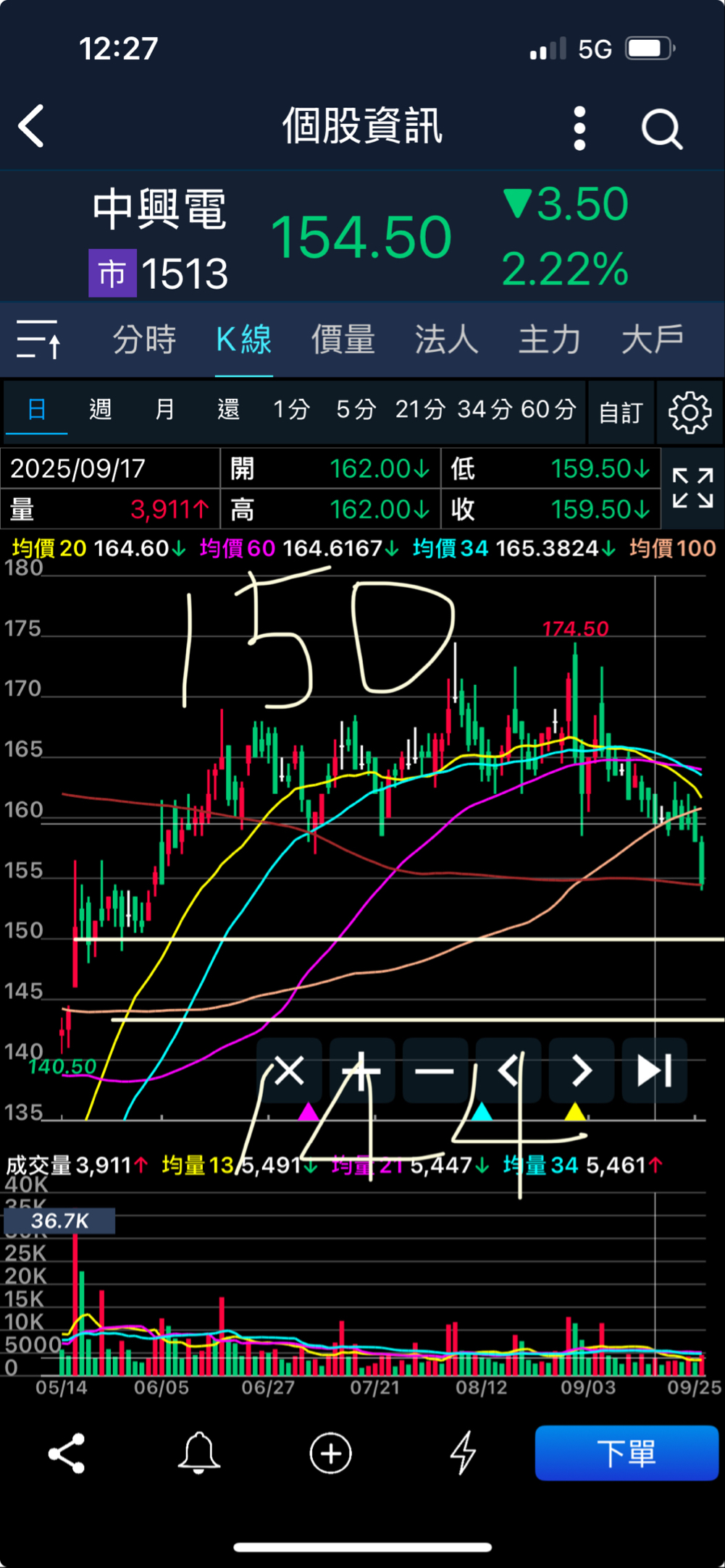This screenshot has width=725, height=1568.
Task: Zoom out chart with minus button
Action: [435, 1071]
